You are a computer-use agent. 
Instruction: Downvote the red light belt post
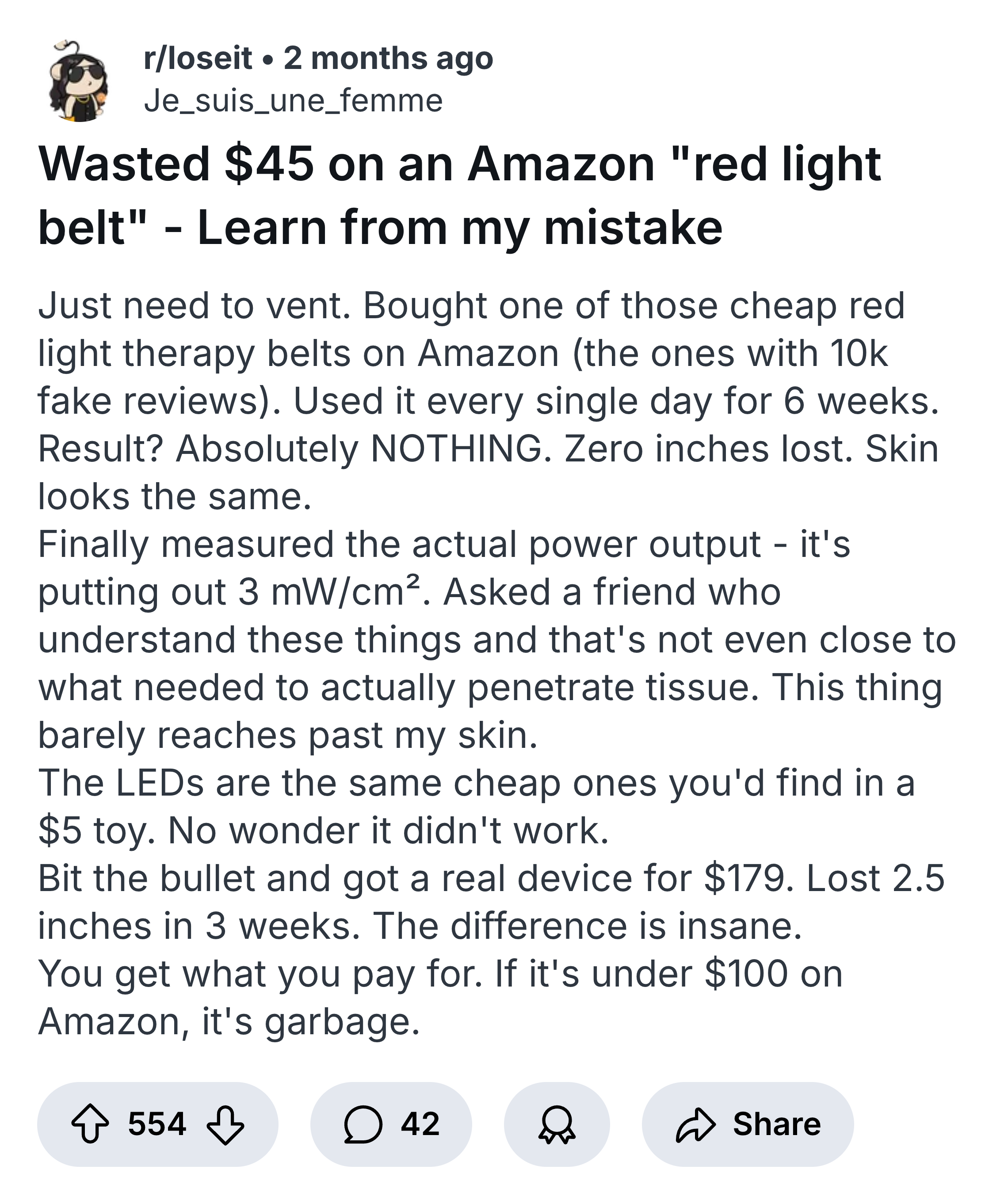225,1124
